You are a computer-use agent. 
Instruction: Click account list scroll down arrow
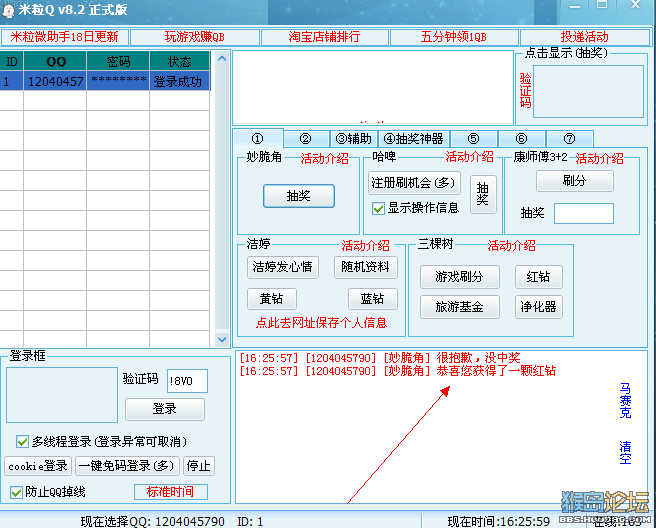point(222,339)
